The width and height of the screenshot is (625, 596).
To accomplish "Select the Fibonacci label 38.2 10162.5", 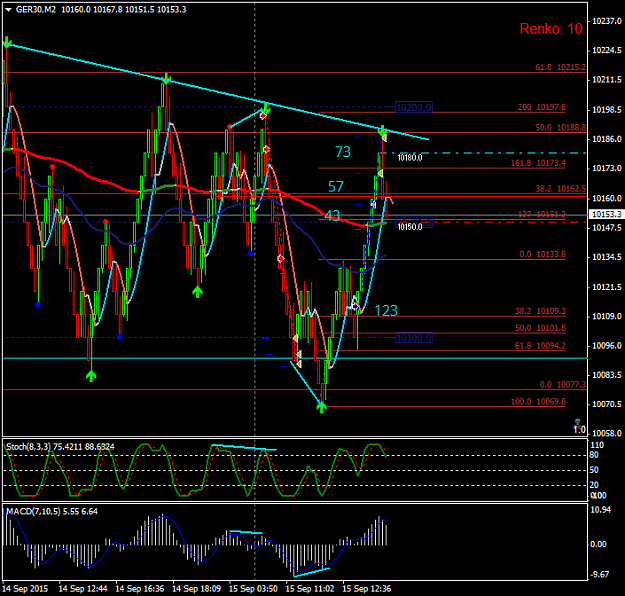I will 560,189.
